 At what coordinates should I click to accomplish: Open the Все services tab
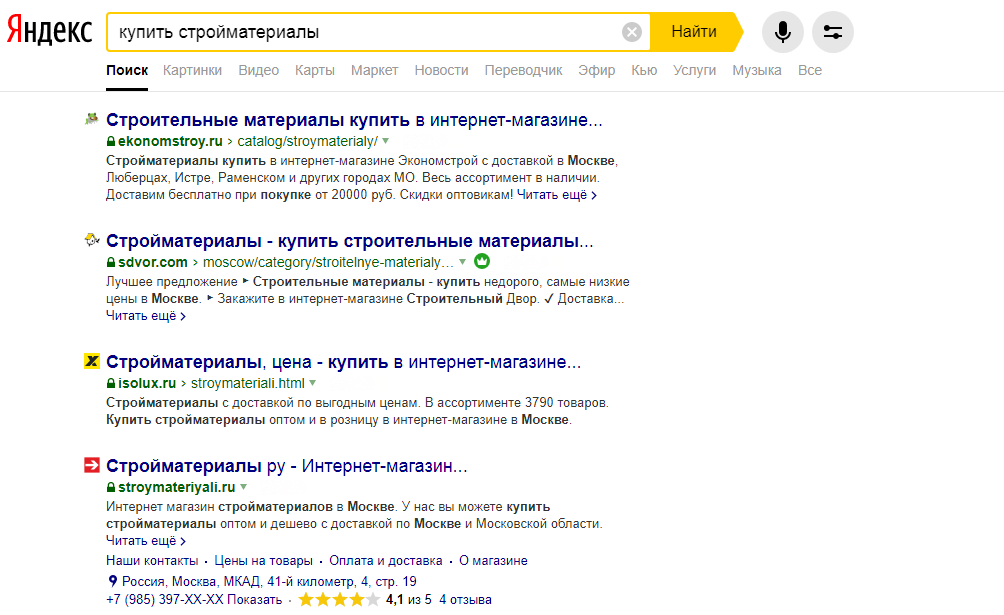coord(809,70)
